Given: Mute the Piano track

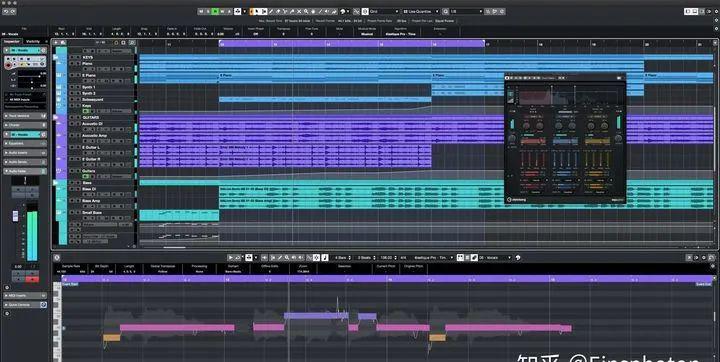Looking at the screenshot, I should click(x=72, y=63).
